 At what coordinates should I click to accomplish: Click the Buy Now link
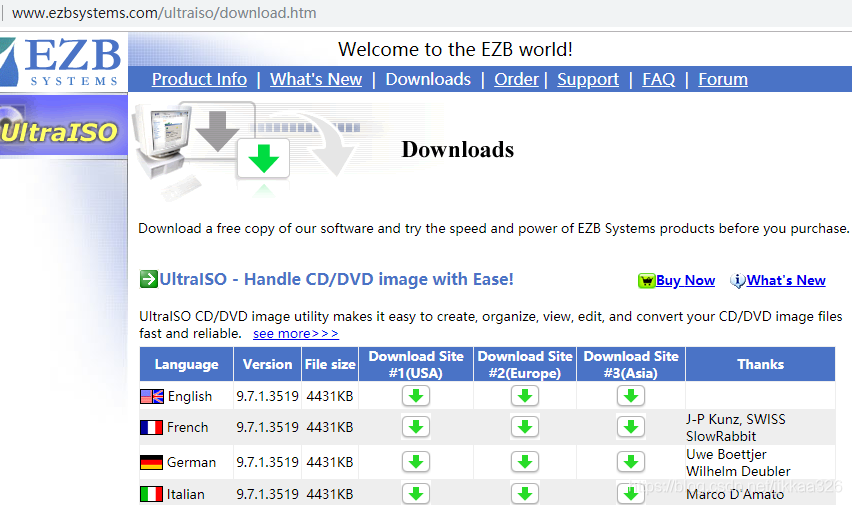pyautogui.click(x=685, y=280)
